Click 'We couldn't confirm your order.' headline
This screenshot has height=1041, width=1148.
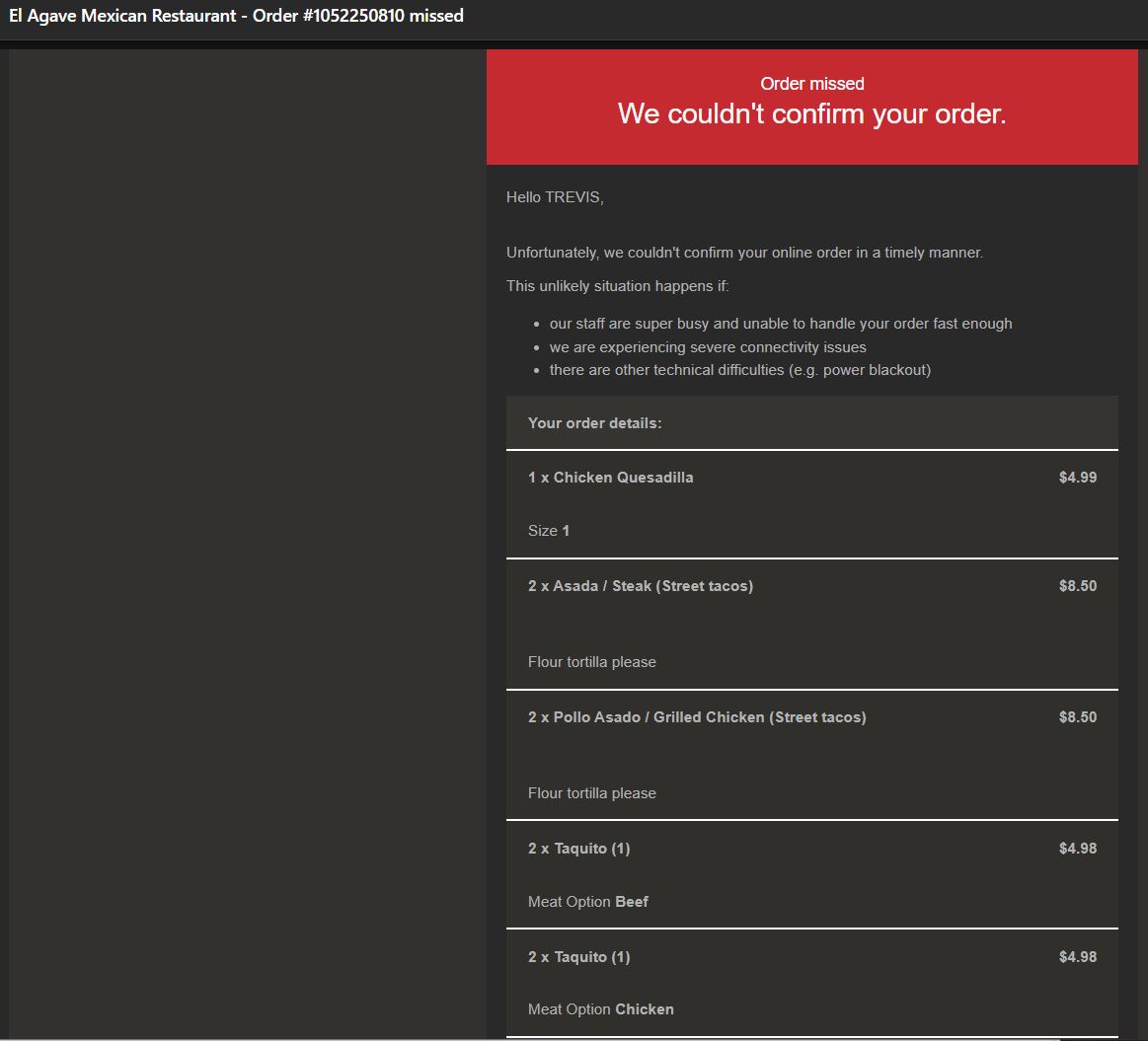811,114
